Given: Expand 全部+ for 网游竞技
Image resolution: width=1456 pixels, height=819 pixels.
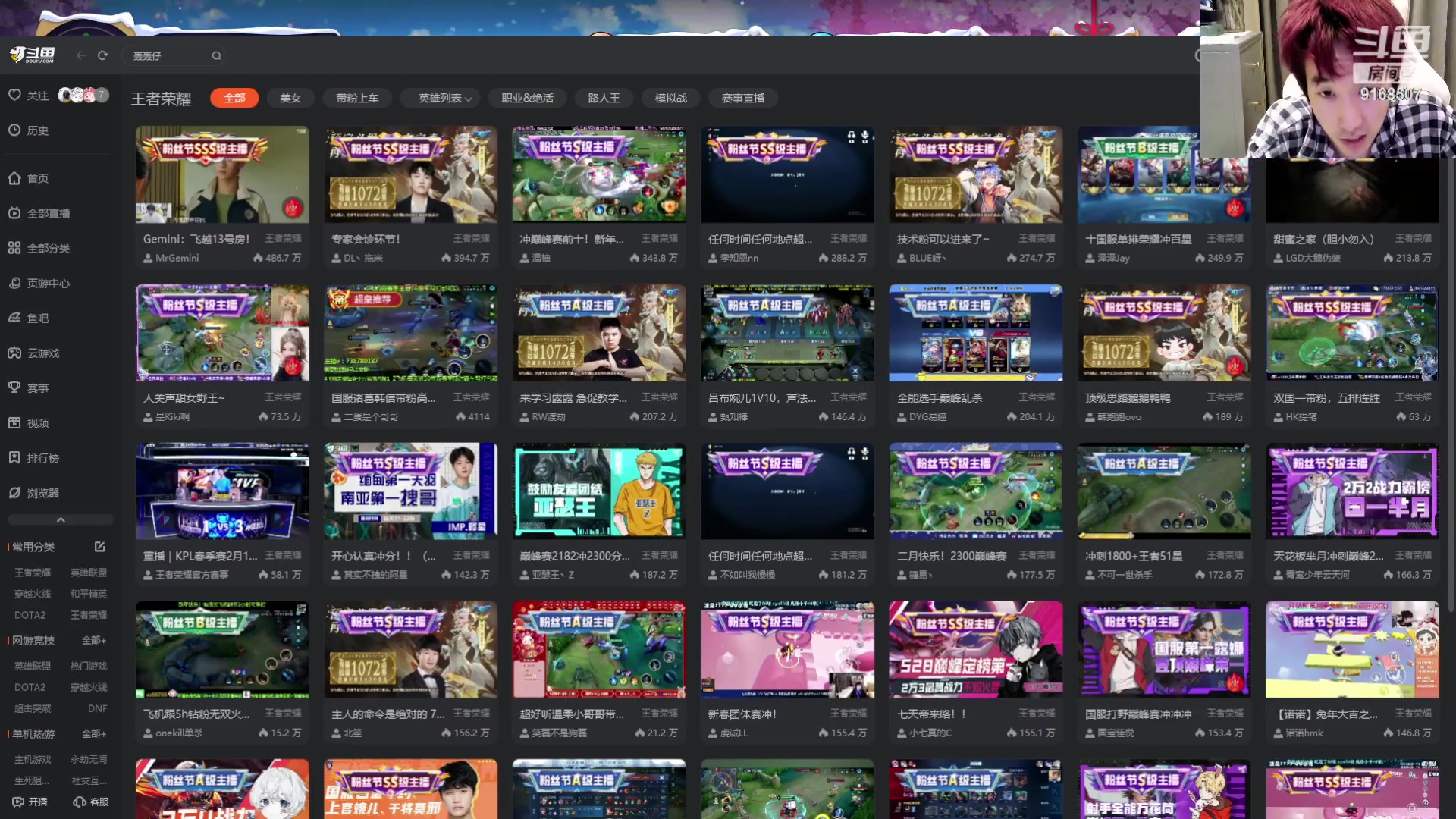Looking at the screenshot, I should tap(94, 640).
